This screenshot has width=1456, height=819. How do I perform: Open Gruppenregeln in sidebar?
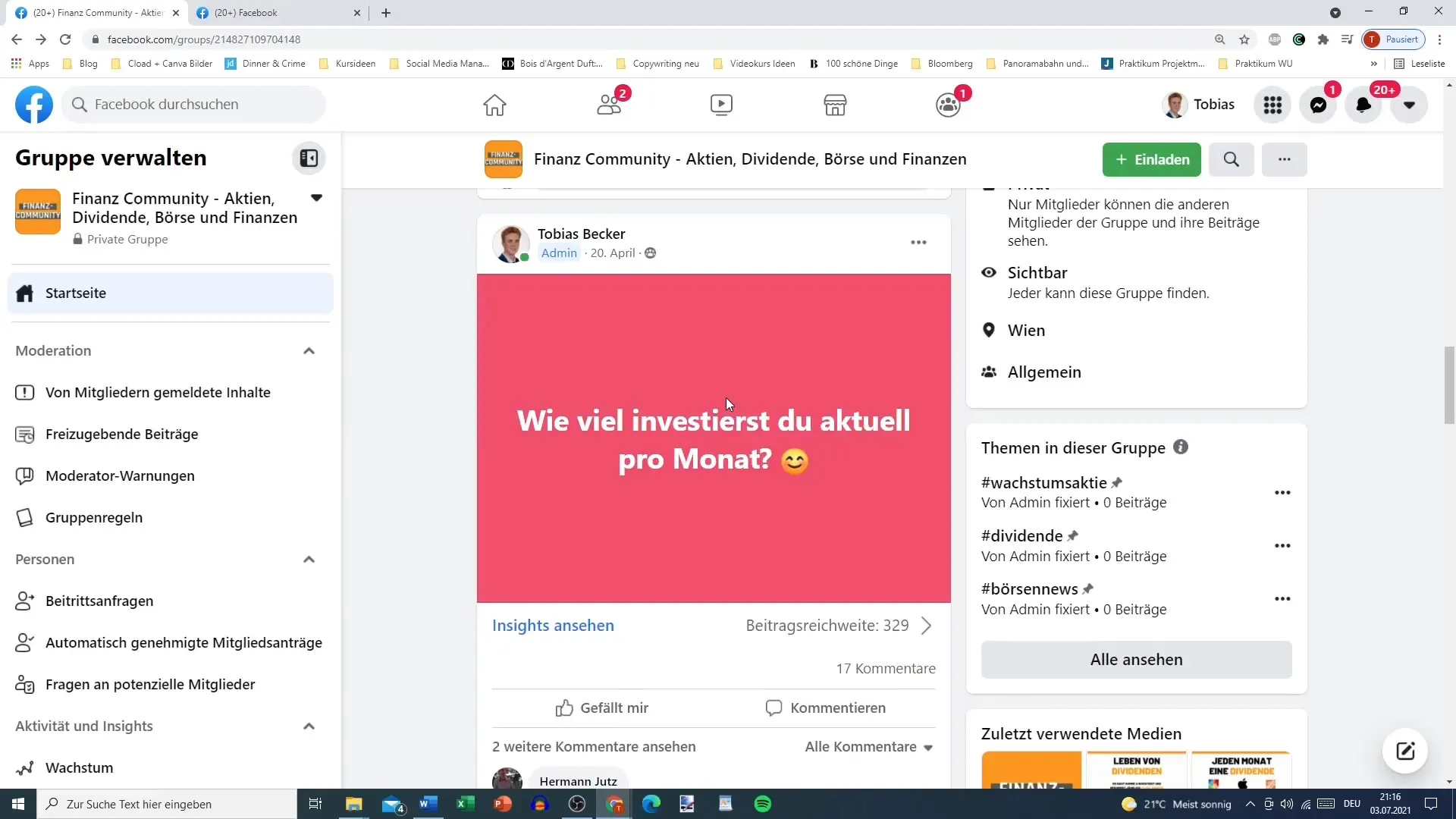(x=94, y=518)
